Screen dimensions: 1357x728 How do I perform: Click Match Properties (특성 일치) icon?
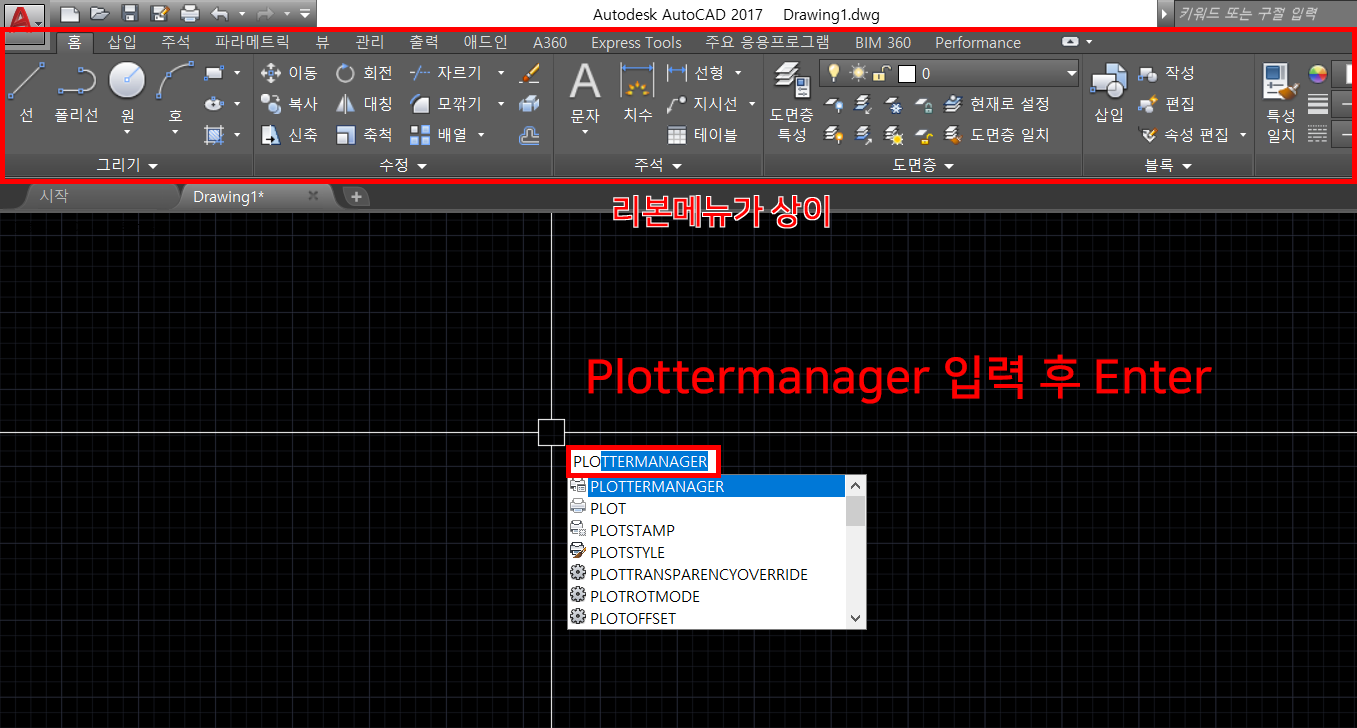click(1281, 102)
